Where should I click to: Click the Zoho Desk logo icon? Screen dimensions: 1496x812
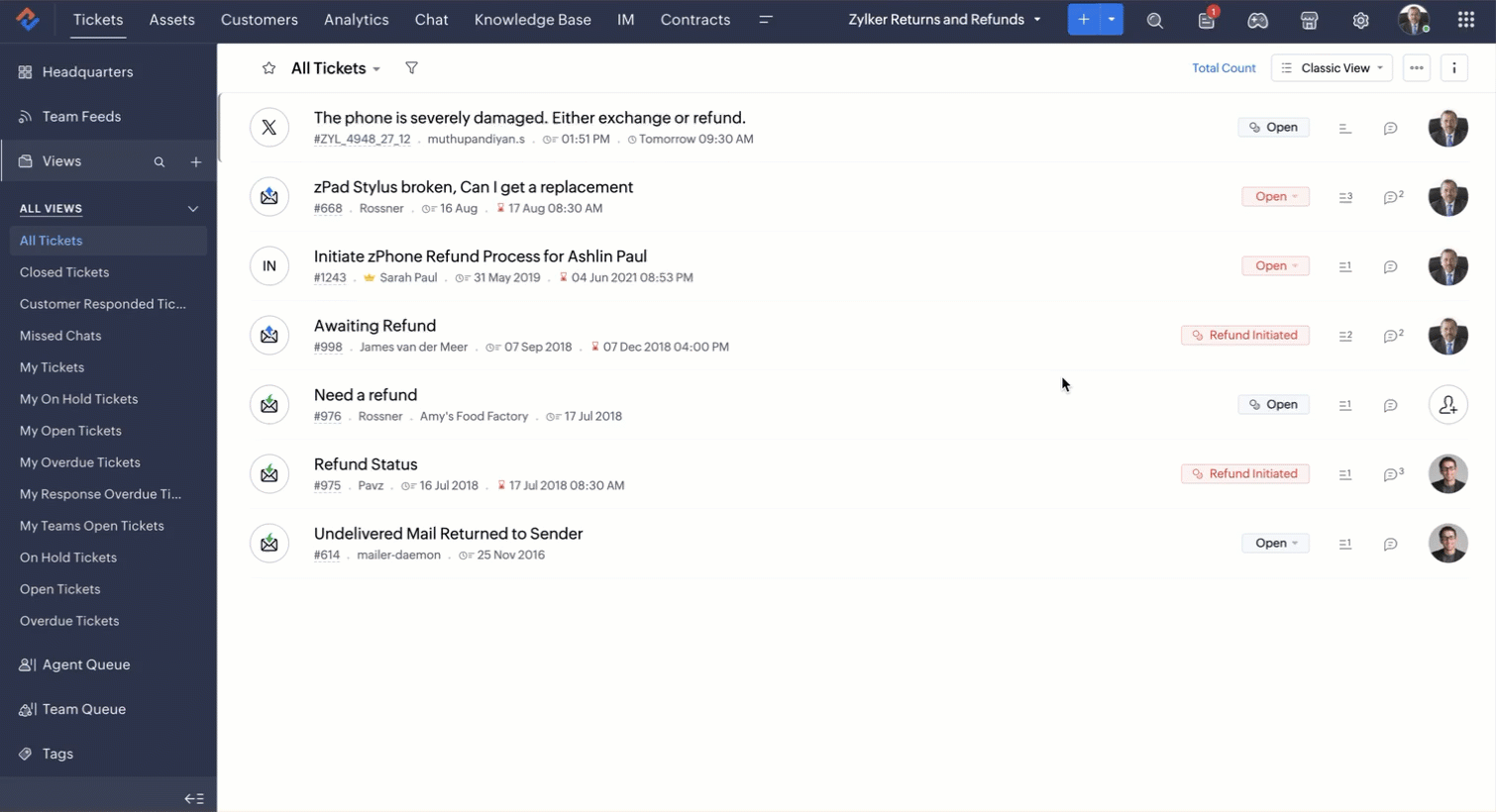28,19
